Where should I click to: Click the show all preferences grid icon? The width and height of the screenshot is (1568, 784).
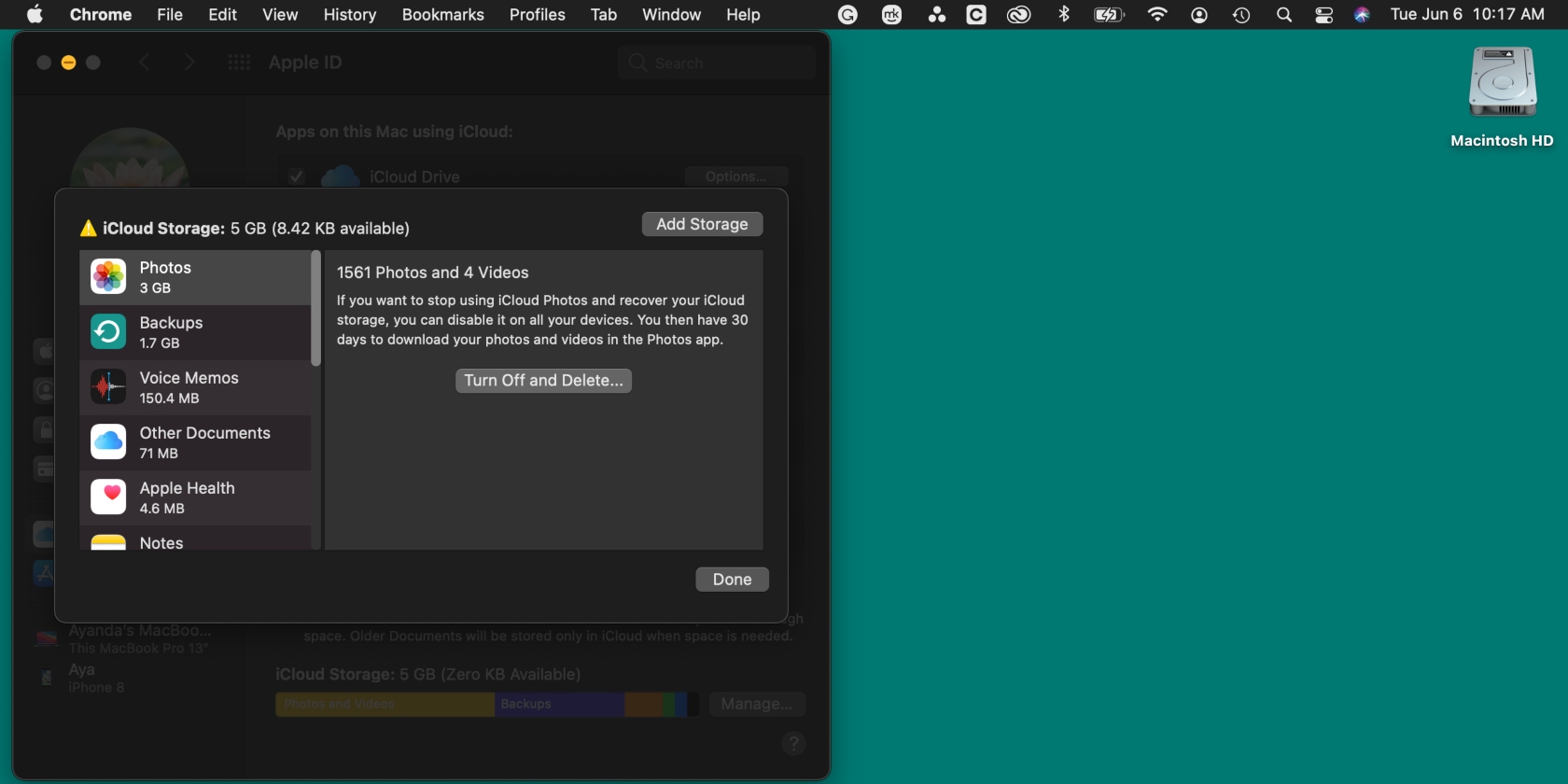coord(239,63)
